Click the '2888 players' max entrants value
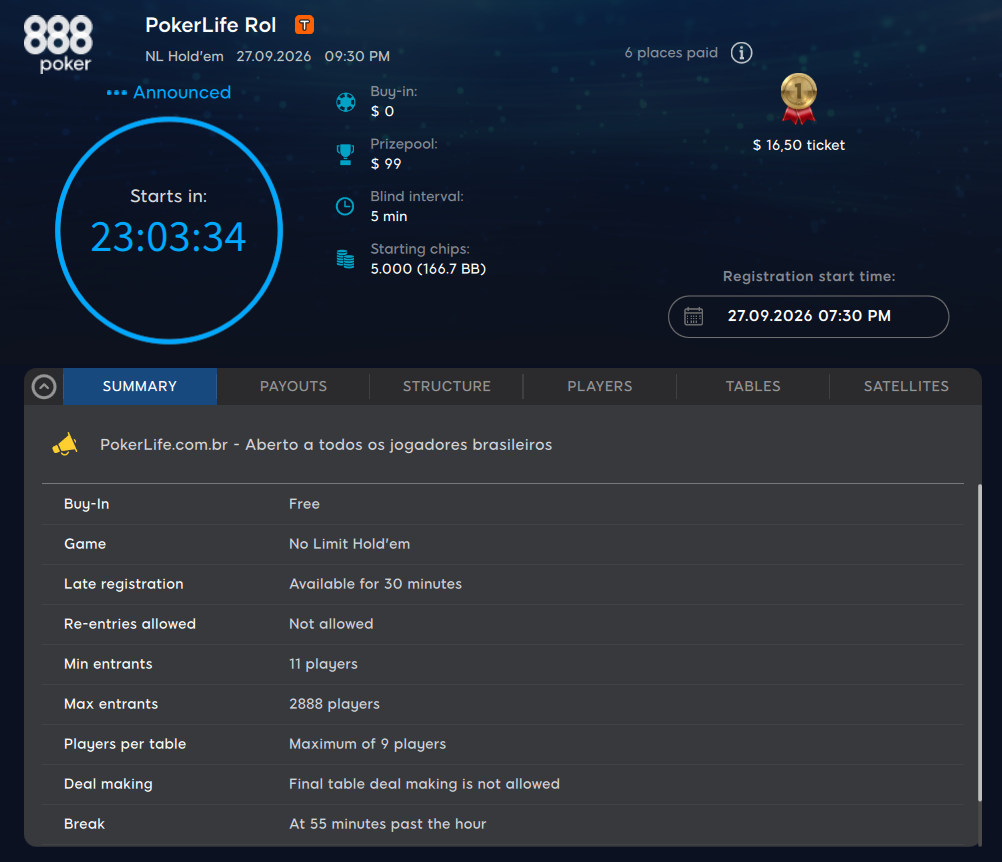This screenshot has width=1002, height=862. point(334,704)
